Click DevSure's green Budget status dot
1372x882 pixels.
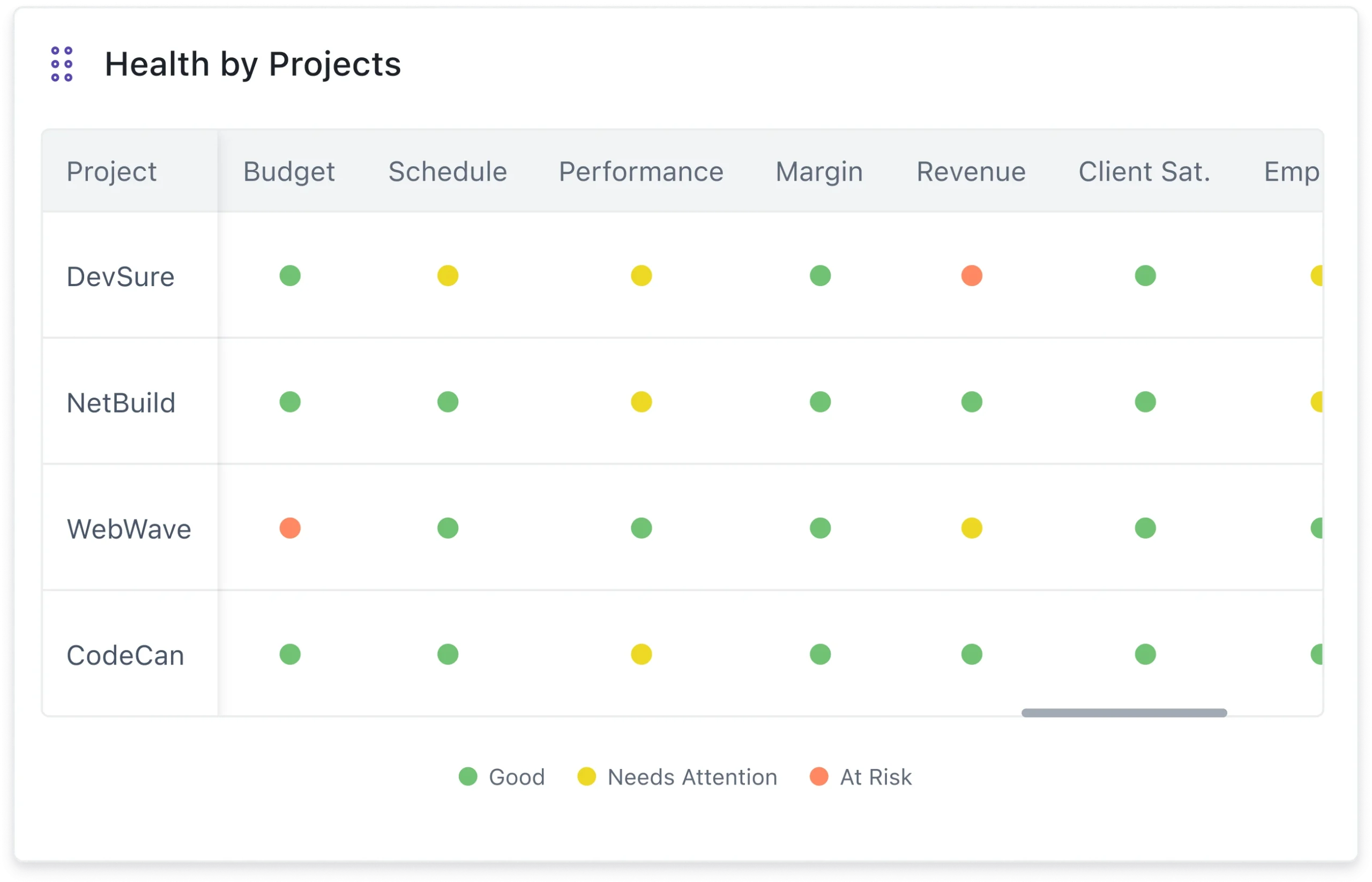point(290,275)
